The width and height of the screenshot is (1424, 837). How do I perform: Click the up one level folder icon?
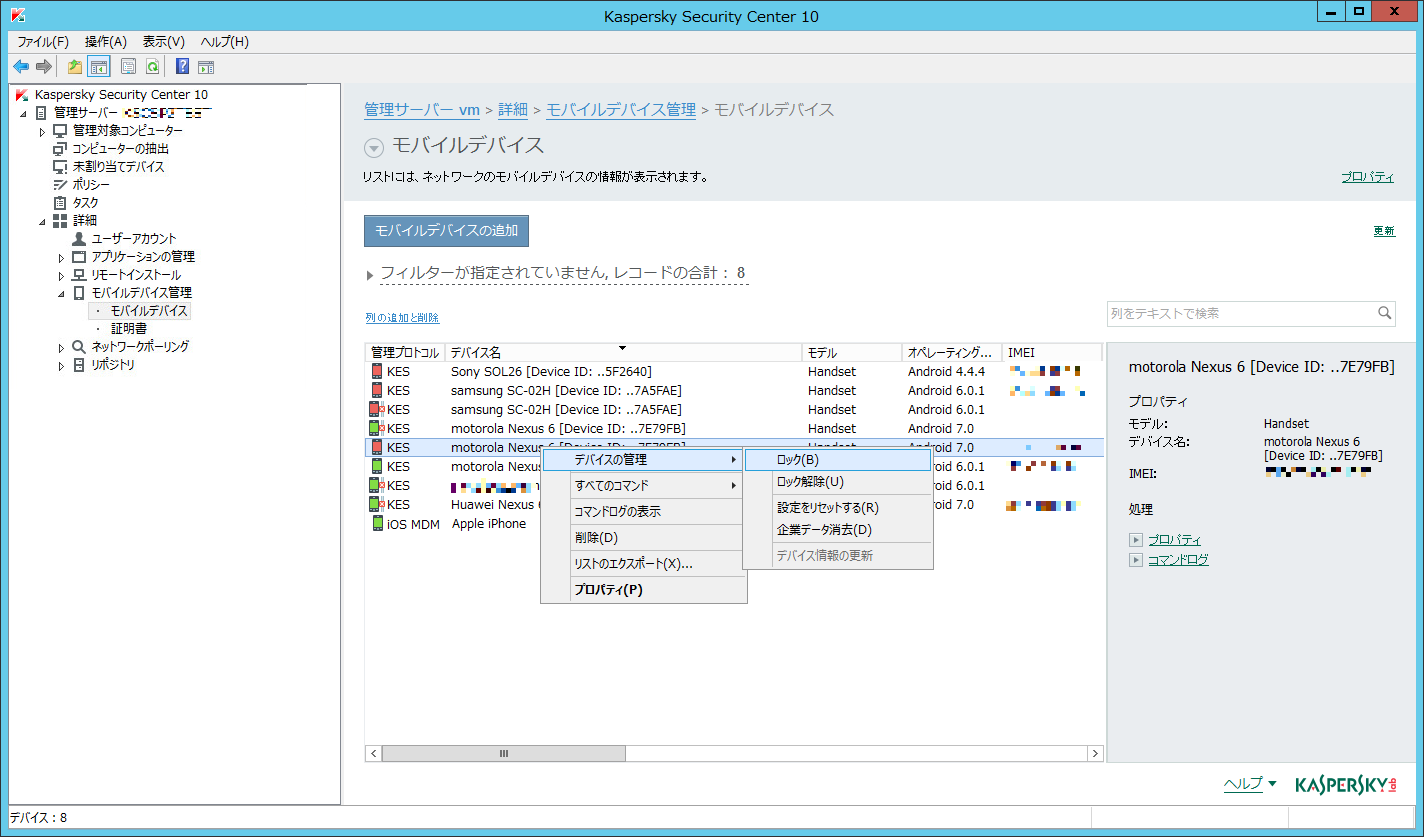pos(75,67)
